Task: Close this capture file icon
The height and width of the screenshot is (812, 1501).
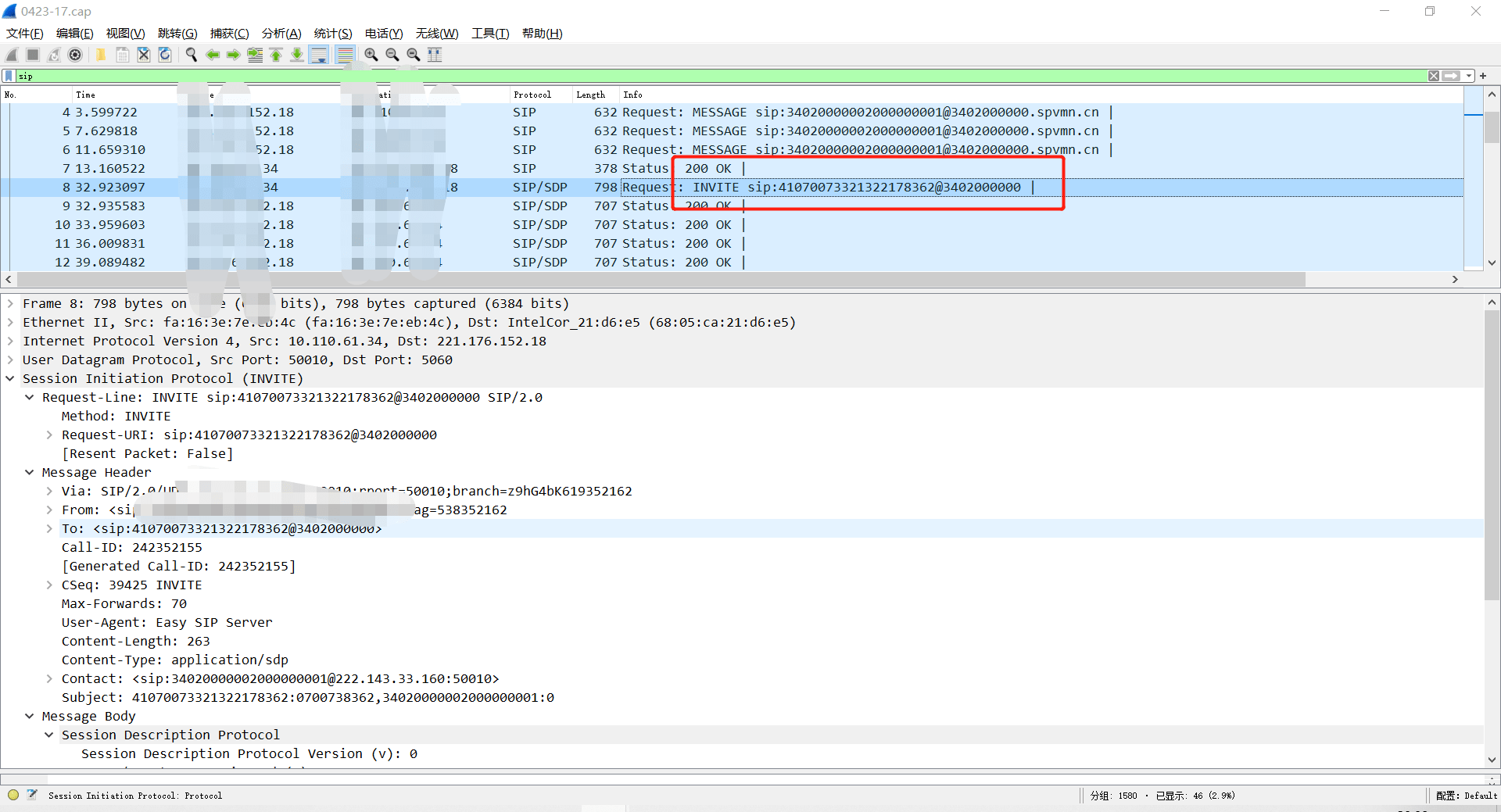Action: pos(144,55)
